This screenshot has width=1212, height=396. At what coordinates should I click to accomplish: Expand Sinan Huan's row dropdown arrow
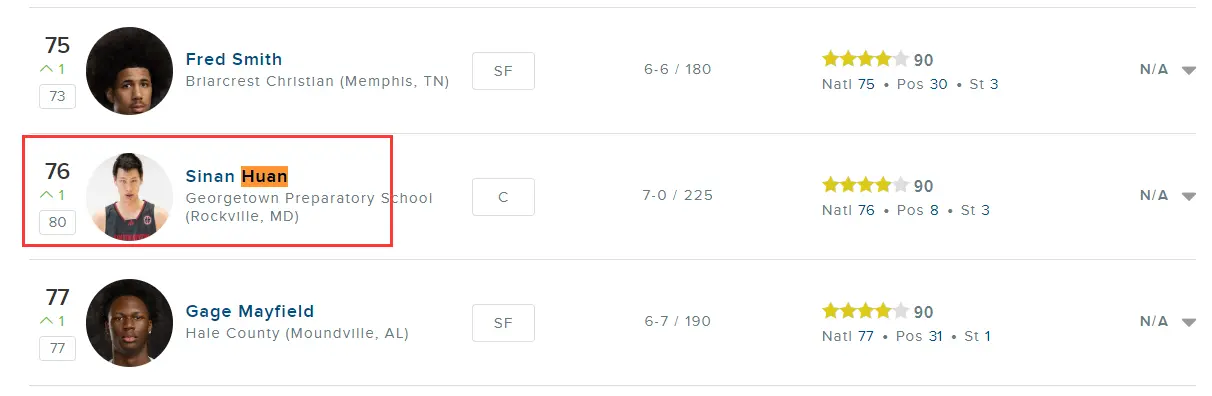pos(1188,196)
